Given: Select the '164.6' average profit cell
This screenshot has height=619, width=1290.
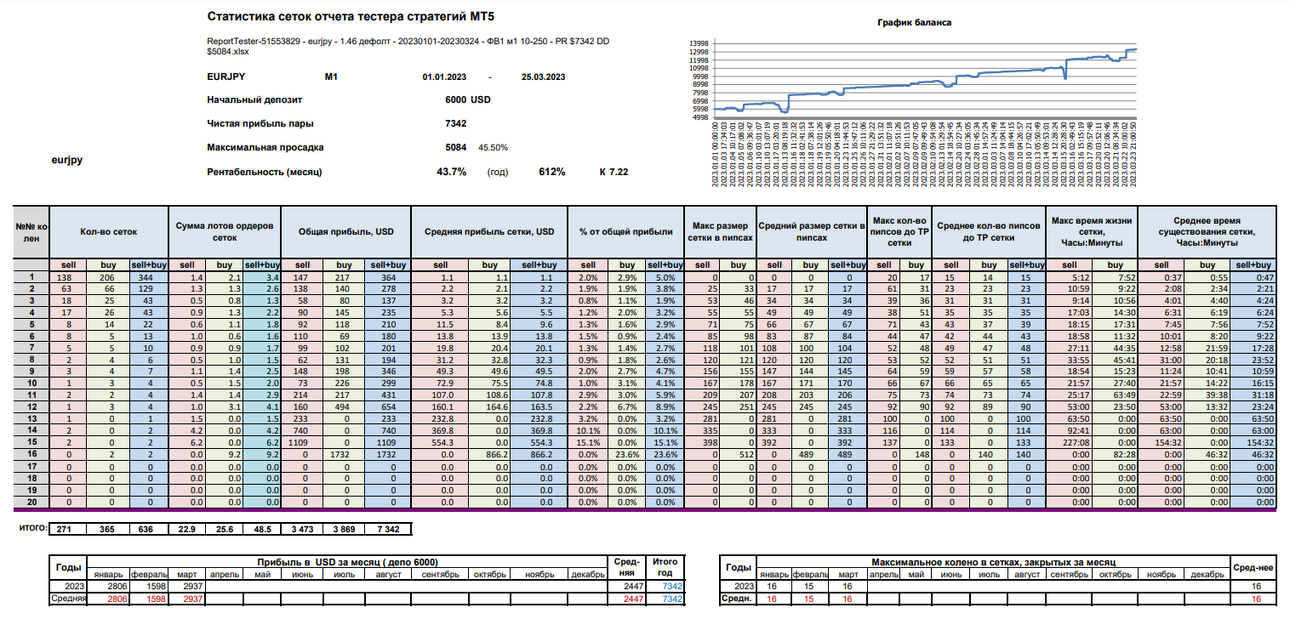Looking at the screenshot, I should (x=489, y=408).
